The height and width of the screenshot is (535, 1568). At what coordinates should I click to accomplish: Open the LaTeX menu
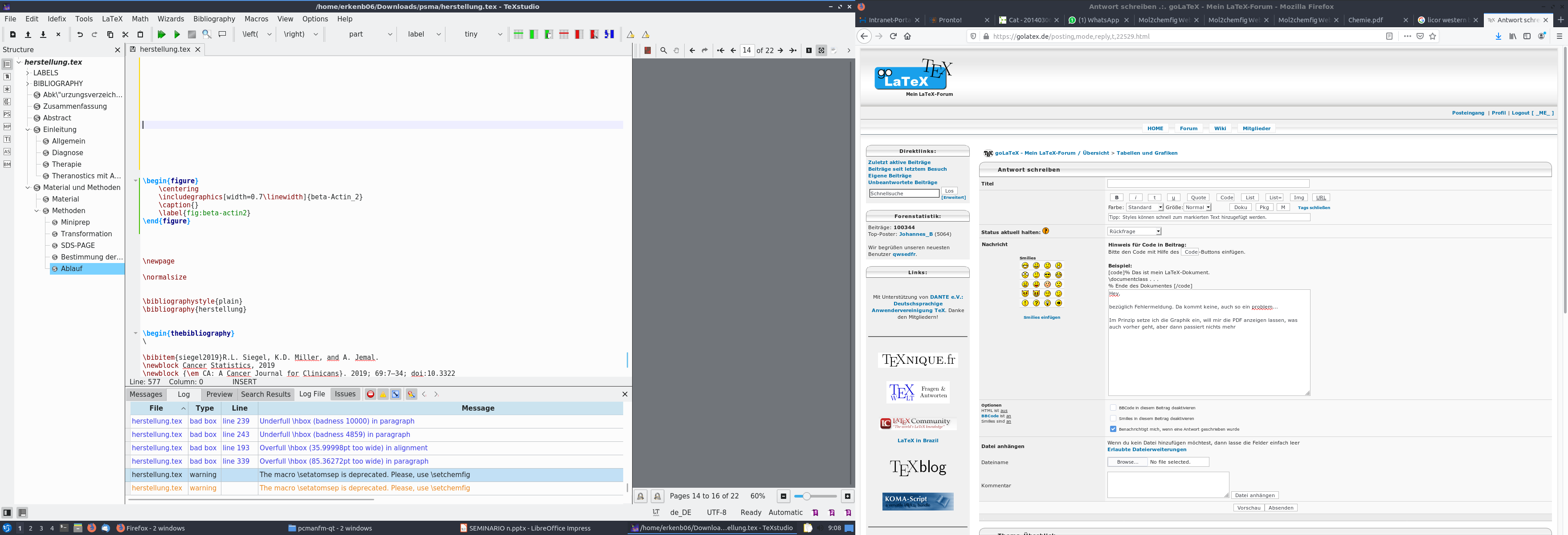(x=112, y=19)
